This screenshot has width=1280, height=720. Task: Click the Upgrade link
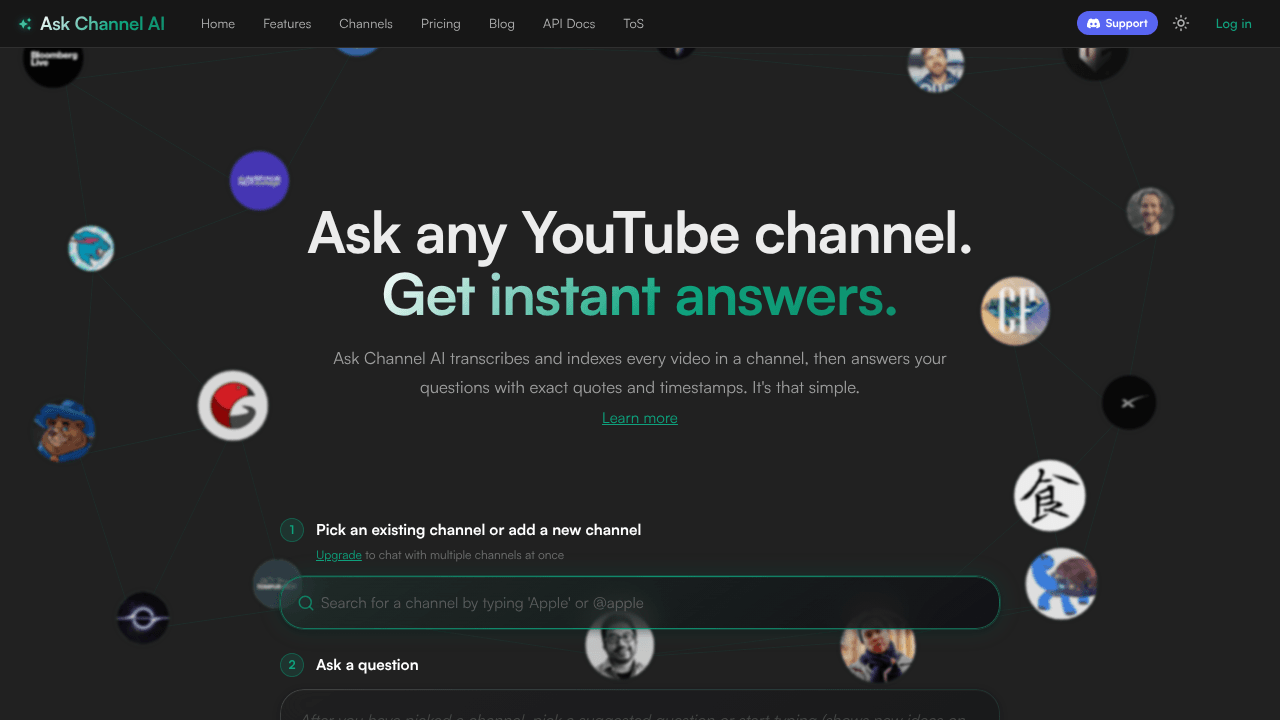[x=339, y=555]
